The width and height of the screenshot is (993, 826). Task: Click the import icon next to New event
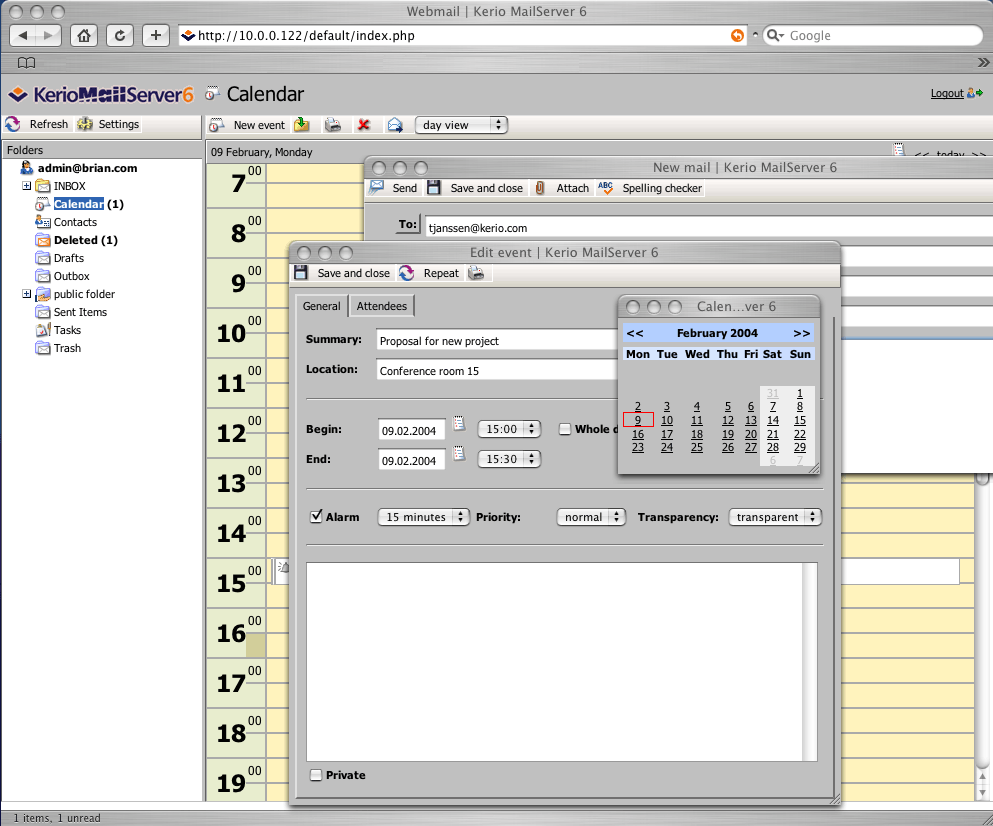(302, 125)
